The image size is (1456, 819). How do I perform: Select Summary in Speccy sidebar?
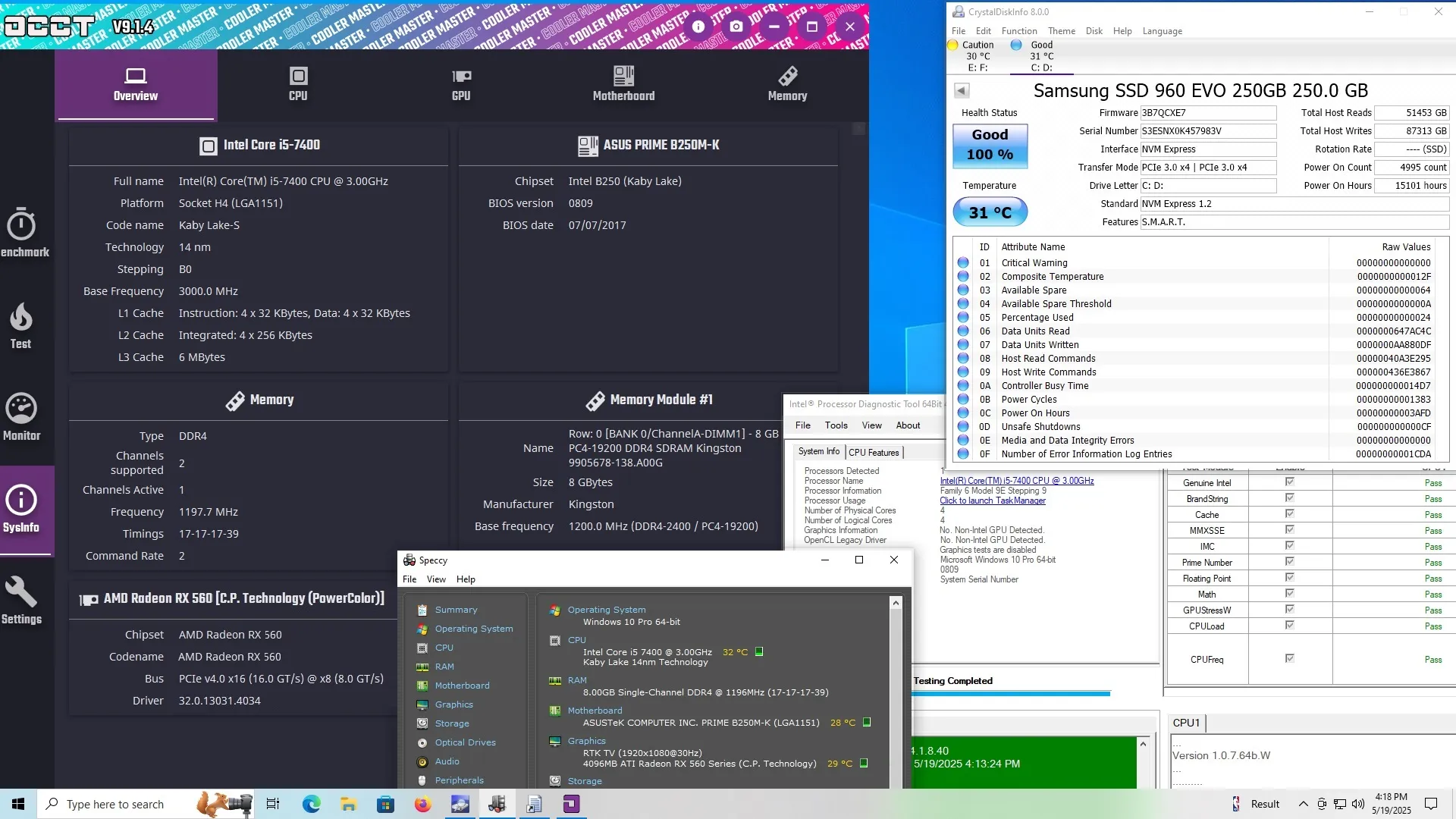click(x=456, y=610)
